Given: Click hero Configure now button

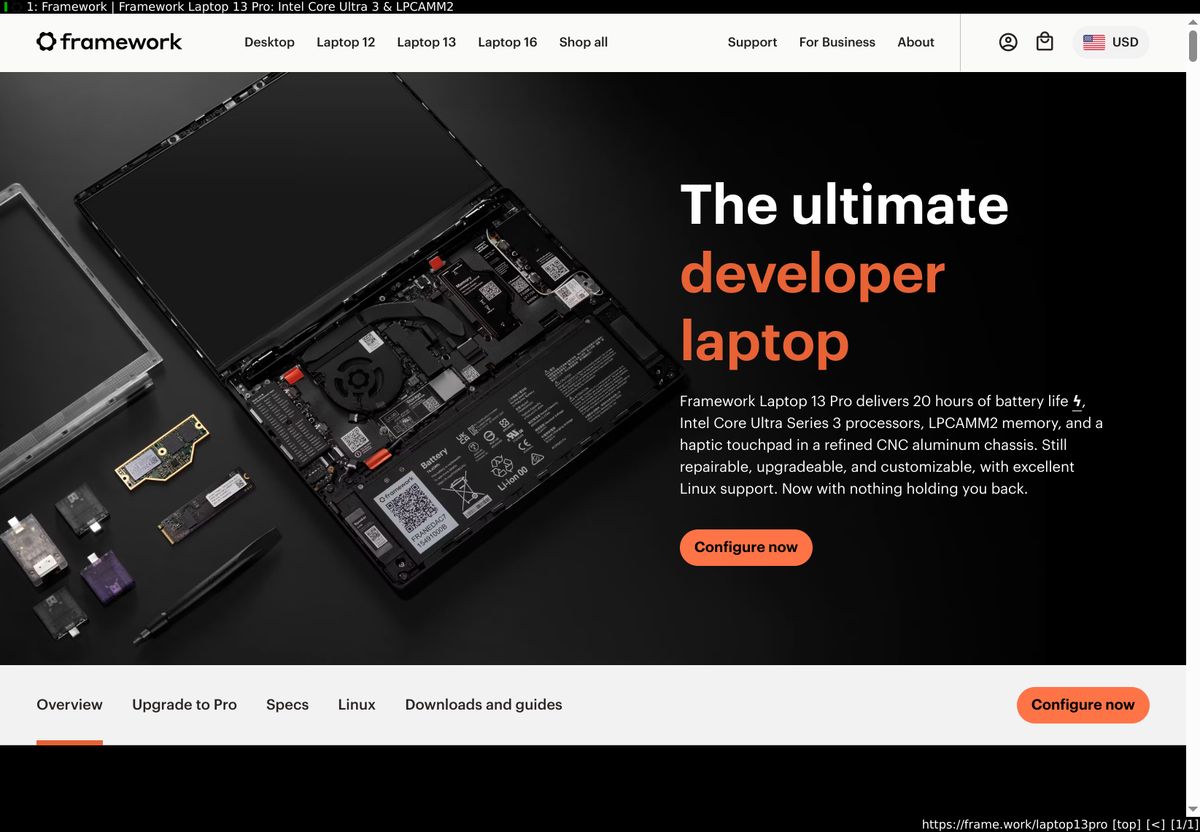Looking at the screenshot, I should [x=746, y=547].
